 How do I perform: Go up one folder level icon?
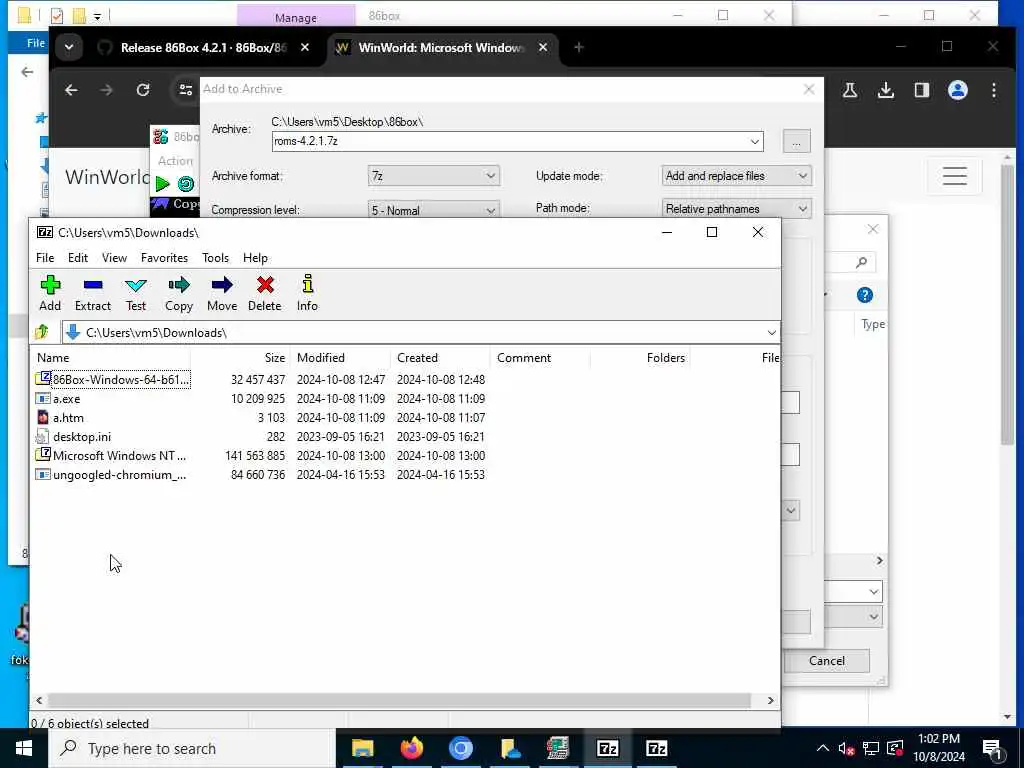click(42, 332)
